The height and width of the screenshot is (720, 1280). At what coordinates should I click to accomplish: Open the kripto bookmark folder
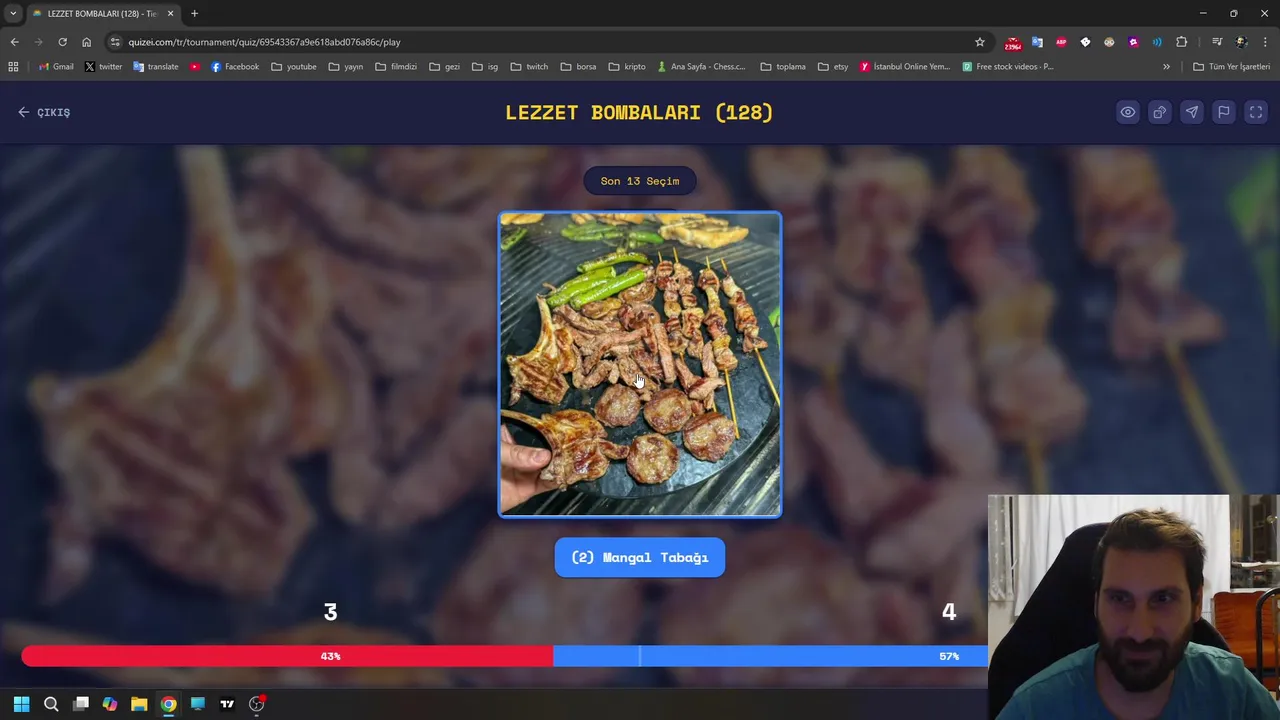coord(627,67)
